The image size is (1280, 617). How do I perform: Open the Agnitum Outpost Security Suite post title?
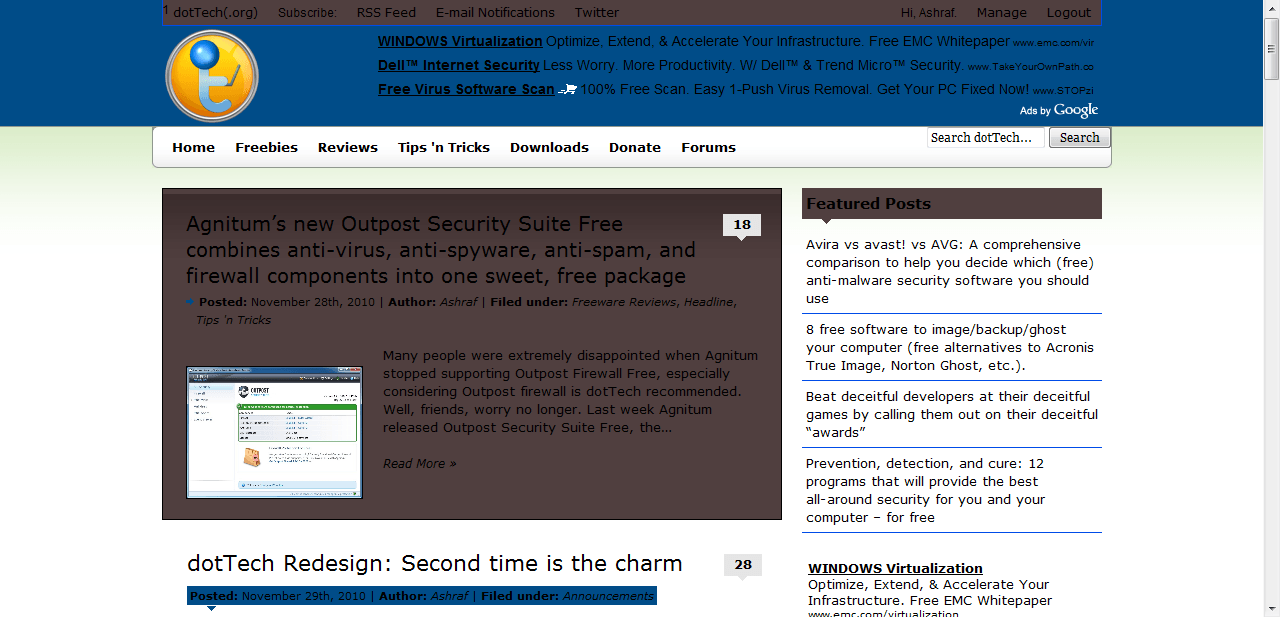pos(441,250)
